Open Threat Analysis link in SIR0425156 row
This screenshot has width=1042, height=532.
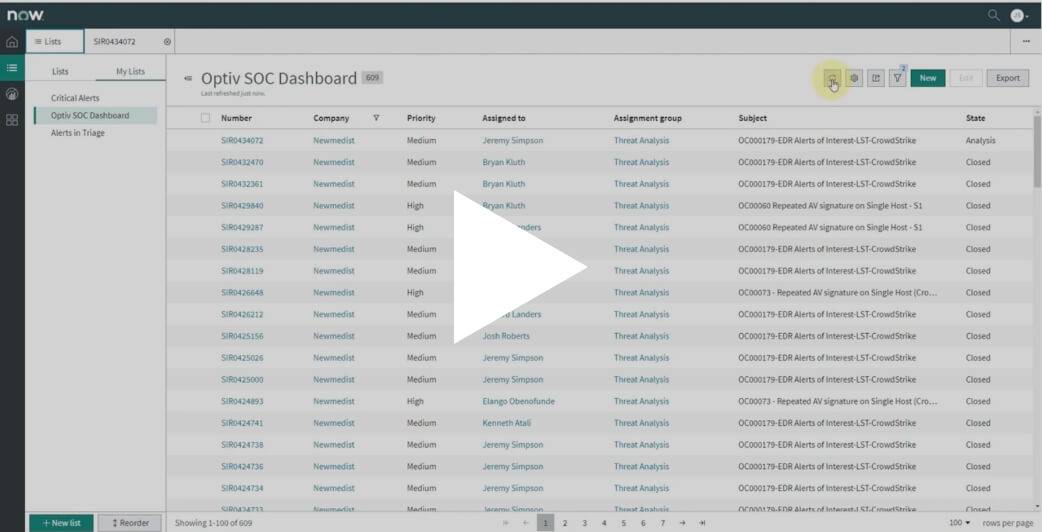[x=641, y=336]
